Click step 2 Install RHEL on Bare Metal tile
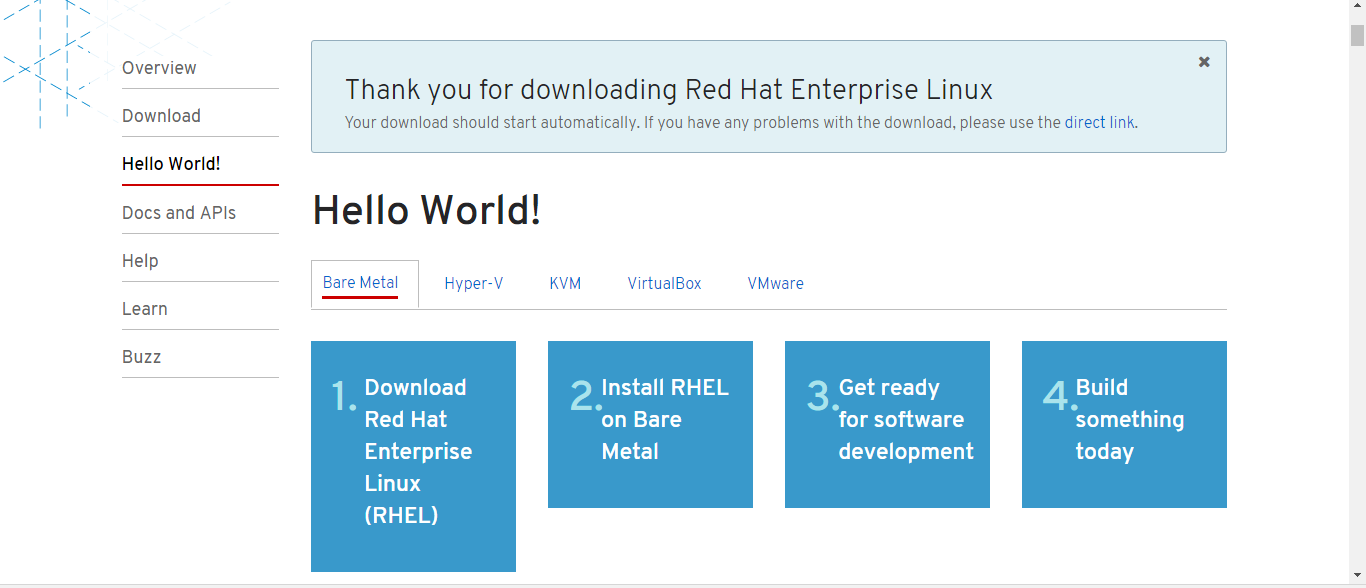 tap(650, 424)
